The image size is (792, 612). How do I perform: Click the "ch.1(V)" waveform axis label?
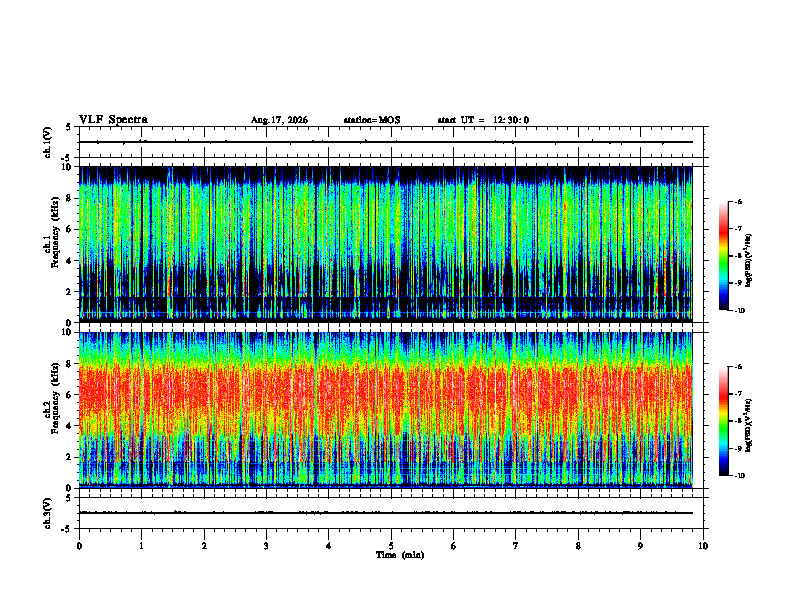(48, 142)
